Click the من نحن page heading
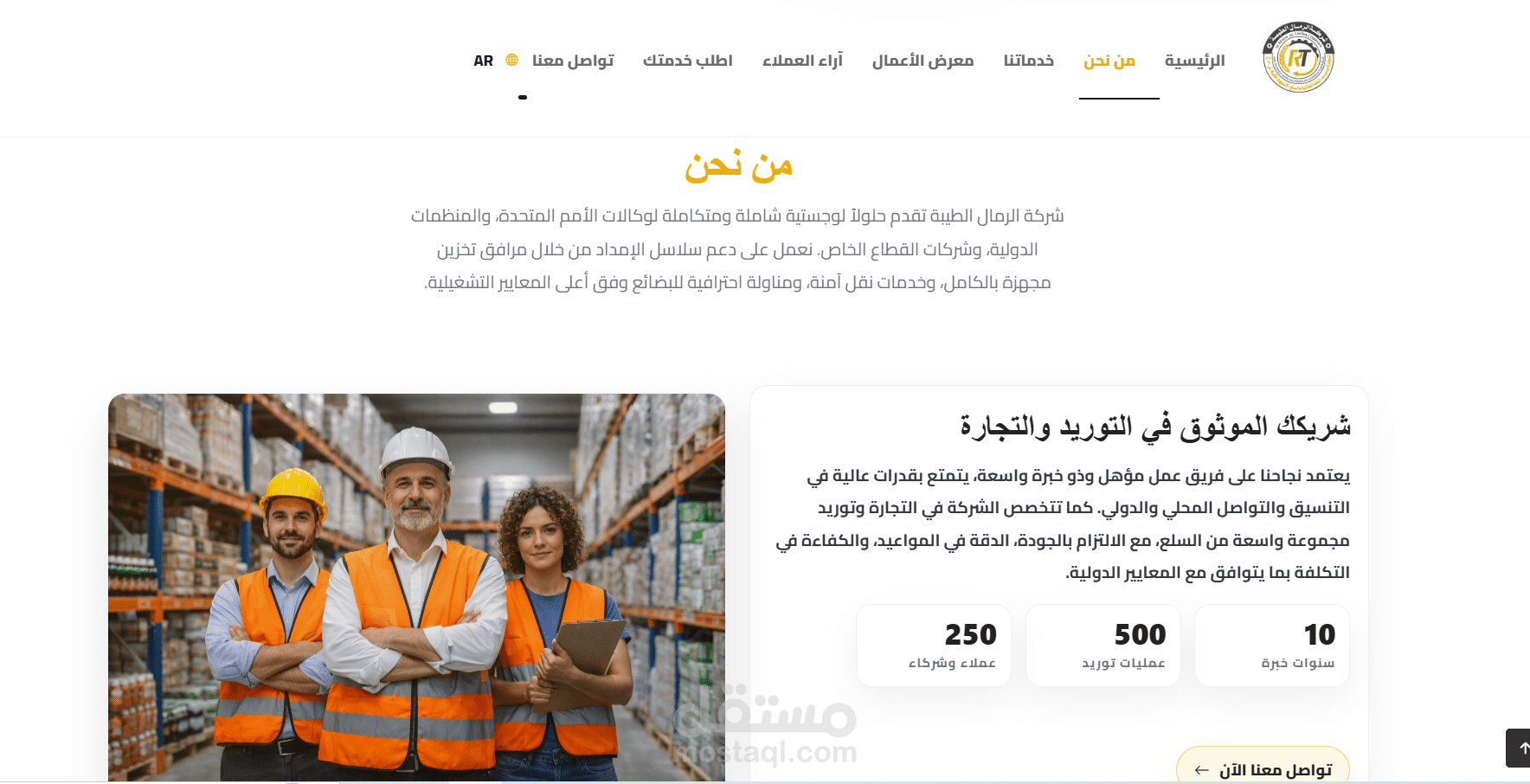 (739, 165)
